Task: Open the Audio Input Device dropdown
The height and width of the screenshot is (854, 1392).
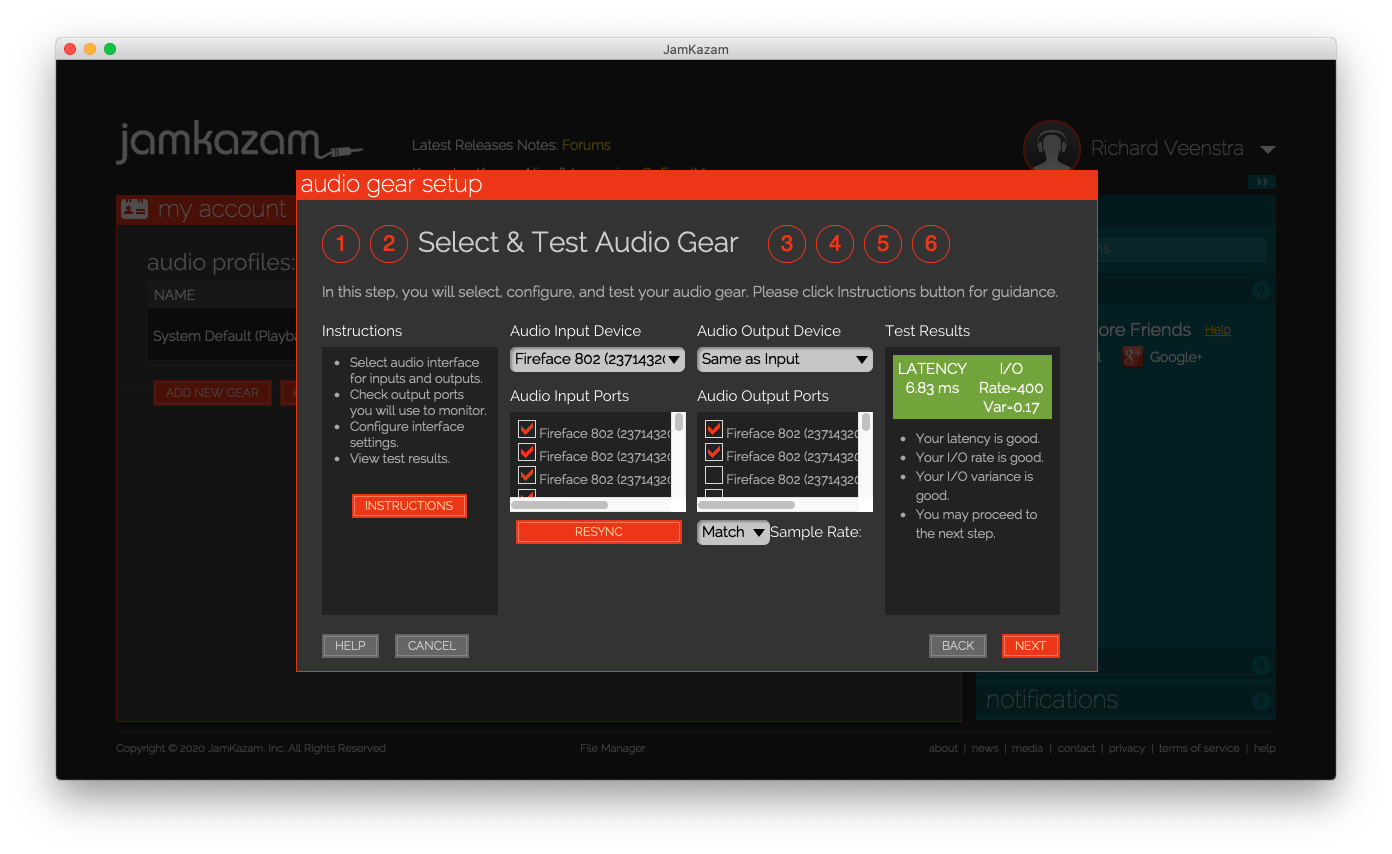Action: tap(597, 359)
